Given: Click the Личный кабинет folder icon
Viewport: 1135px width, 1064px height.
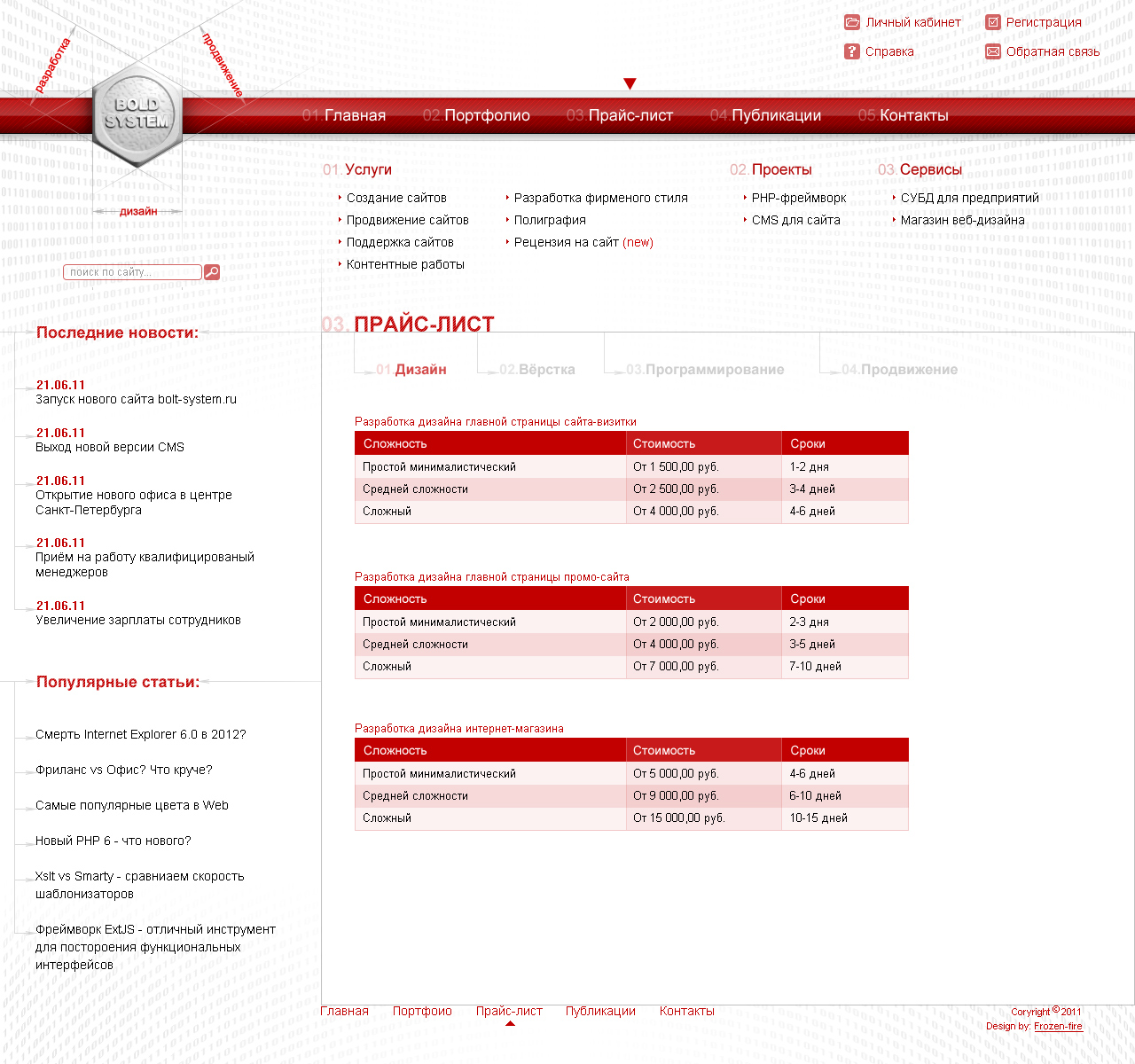Looking at the screenshot, I should (852, 22).
